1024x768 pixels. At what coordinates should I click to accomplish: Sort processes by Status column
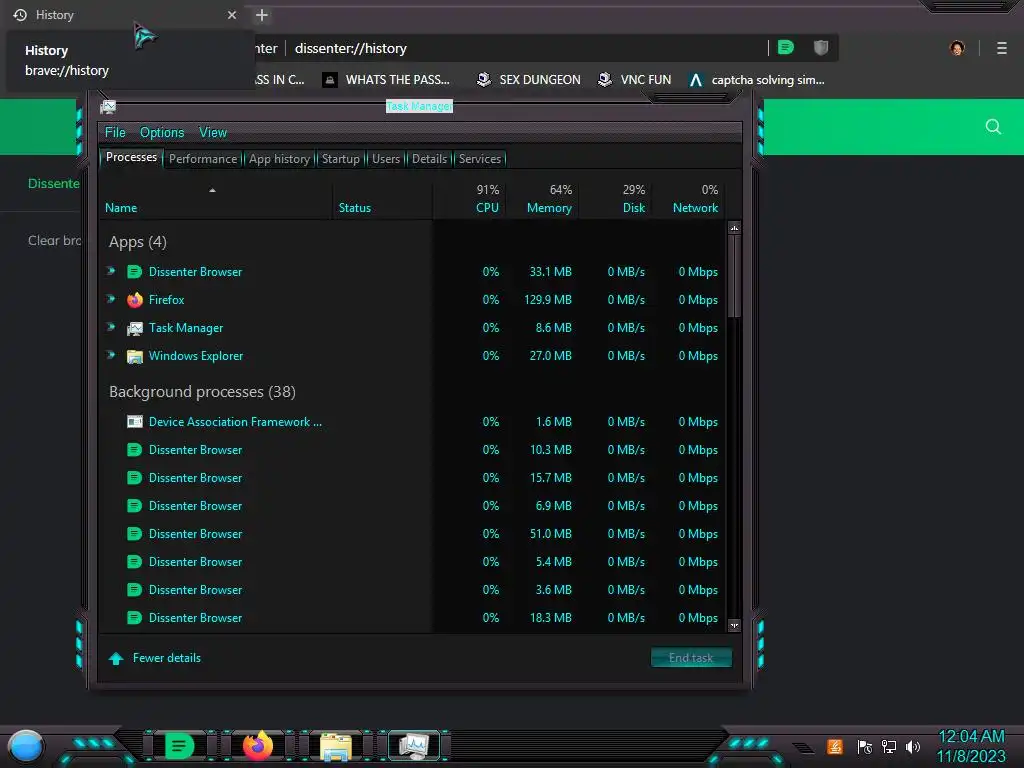(x=383, y=199)
